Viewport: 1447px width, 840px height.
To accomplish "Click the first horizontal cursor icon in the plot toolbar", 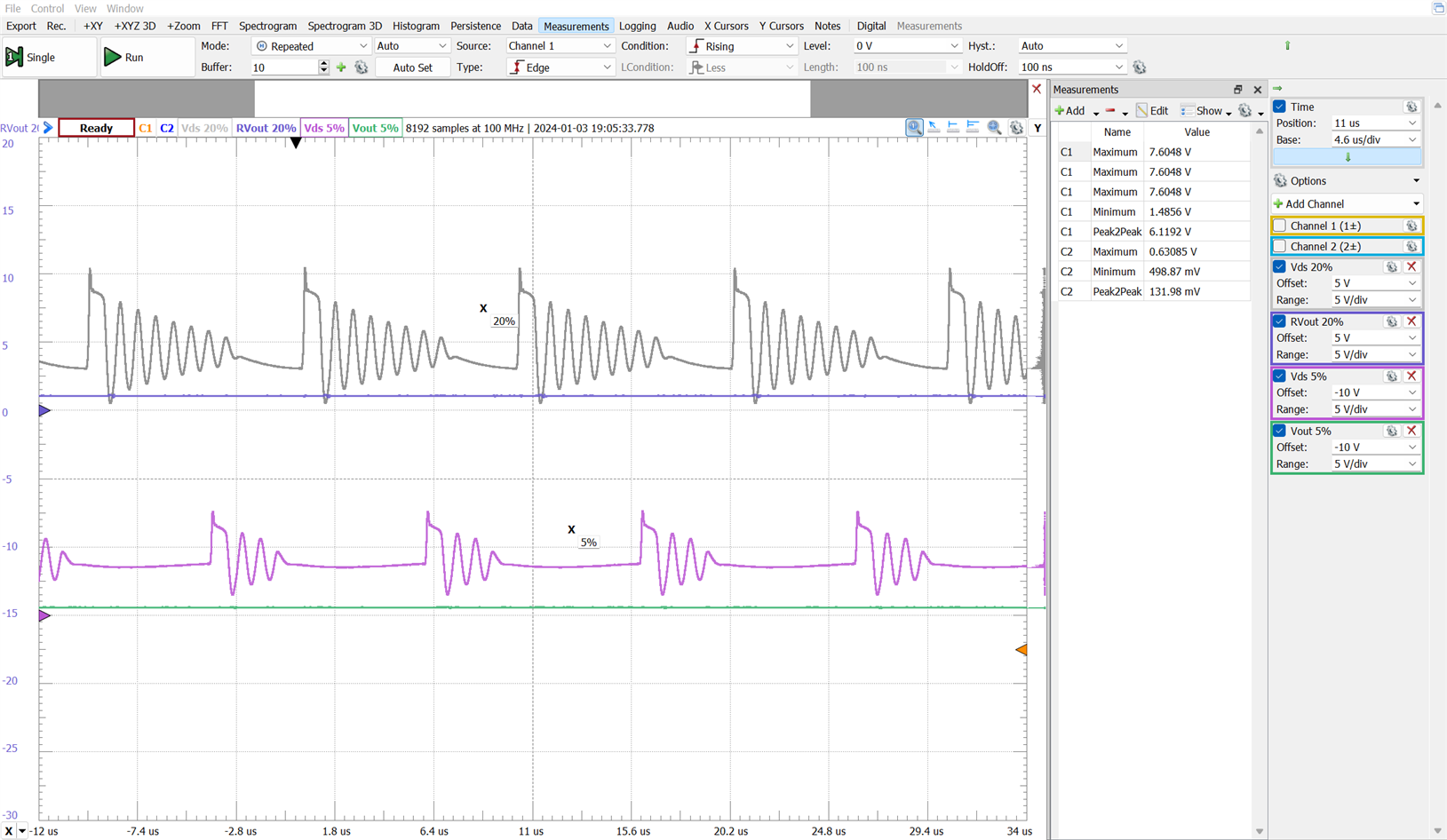I will point(953,128).
